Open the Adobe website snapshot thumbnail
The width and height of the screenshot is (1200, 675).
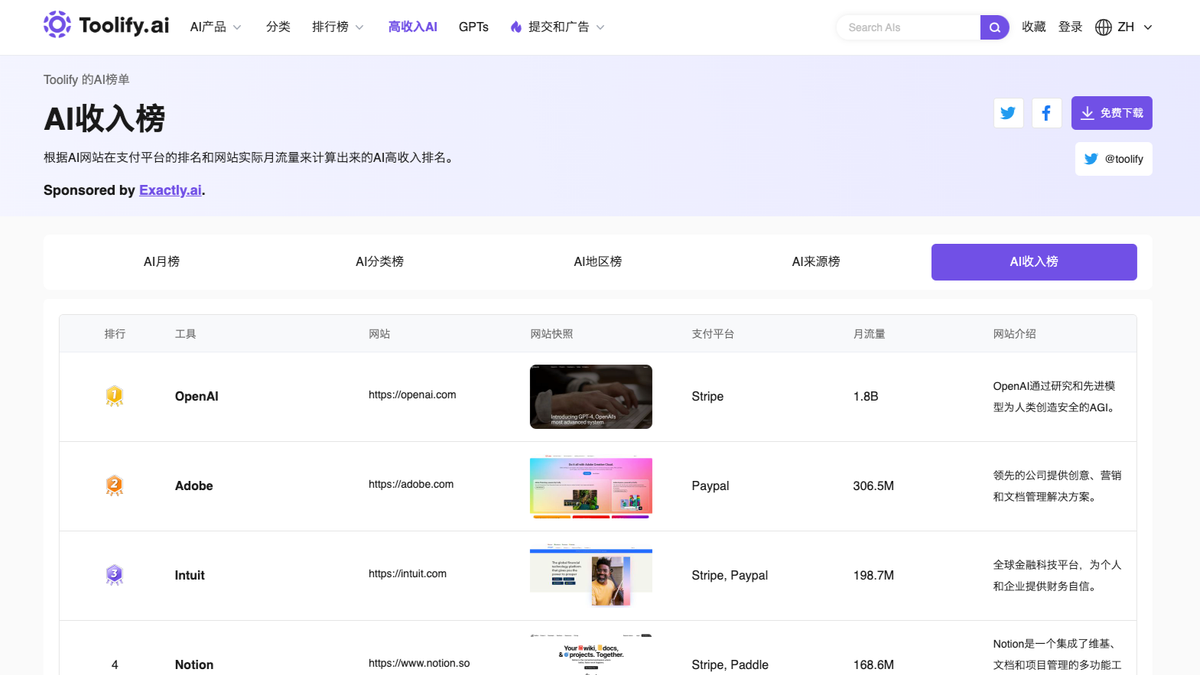(591, 487)
